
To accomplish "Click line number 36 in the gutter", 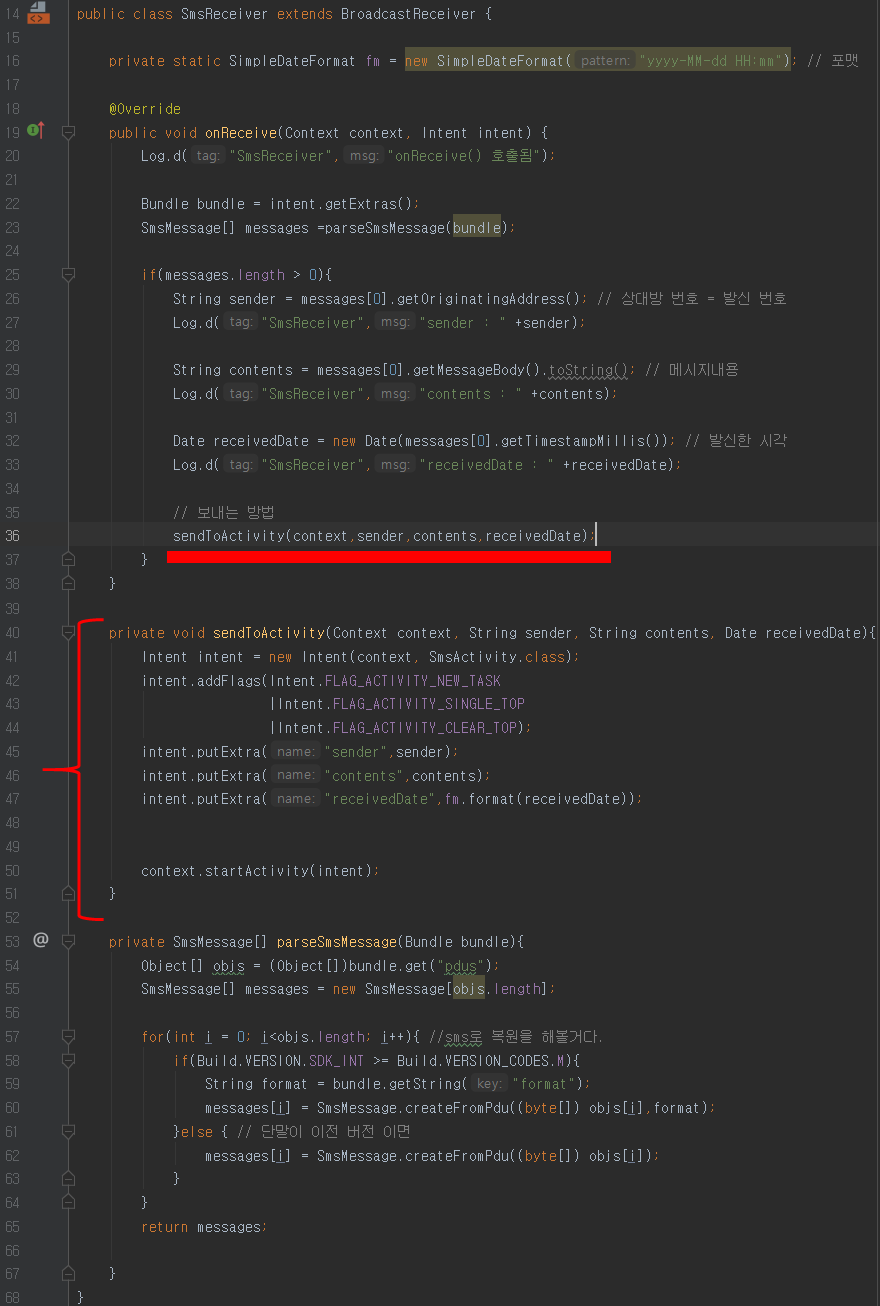I will coord(12,536).
